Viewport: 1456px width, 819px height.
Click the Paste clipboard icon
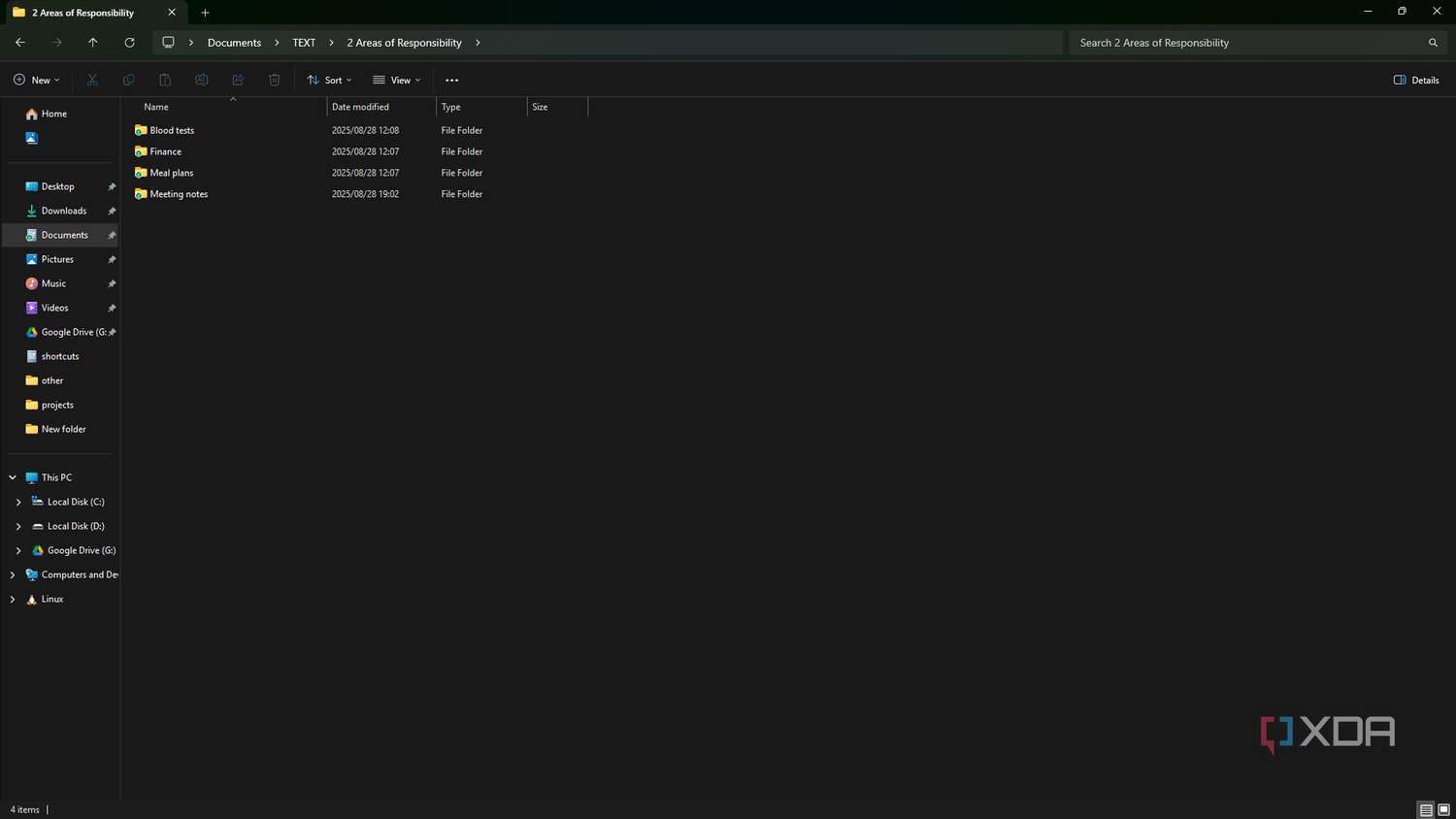[x=165, y=81]
